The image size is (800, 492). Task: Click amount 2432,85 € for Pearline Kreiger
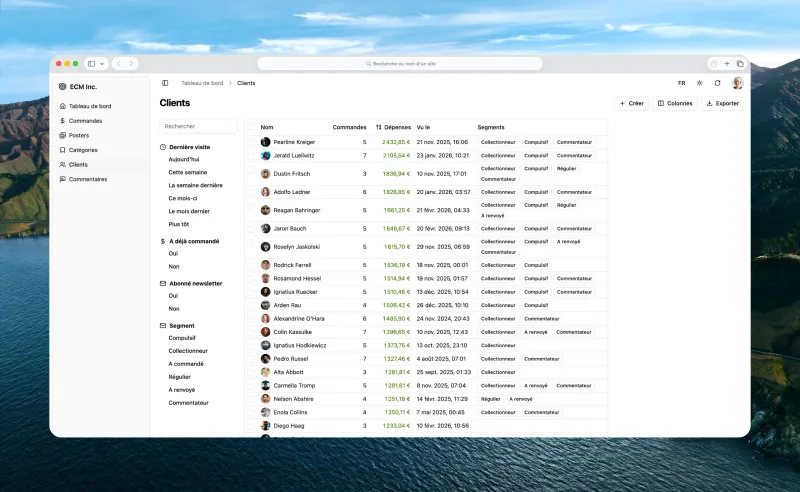[x=396, y=142]
